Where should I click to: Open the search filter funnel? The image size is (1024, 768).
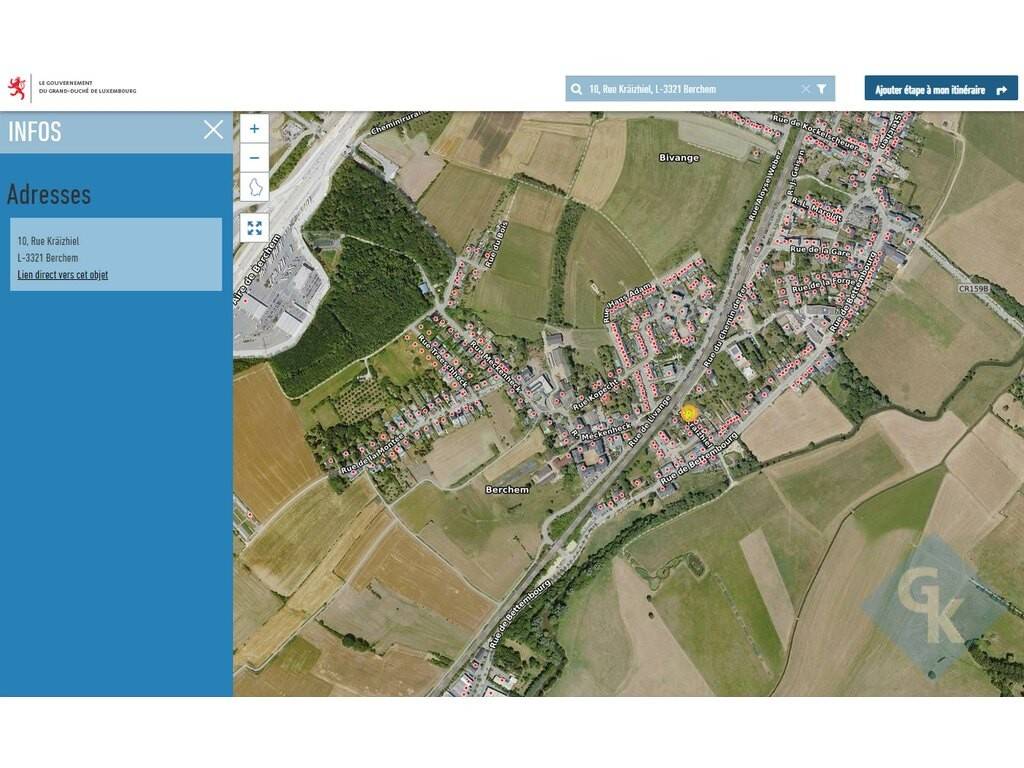pyautogui.click(x=822, y=89)
